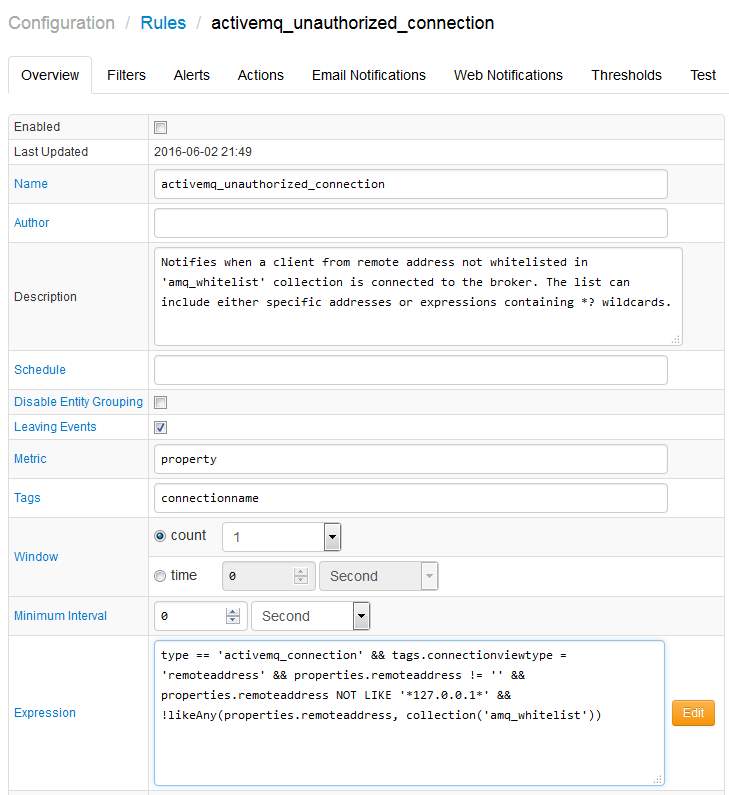The width and height of the screenshot is (729, 795).
Task: Click the empty Author field
Action: (411, 223)
